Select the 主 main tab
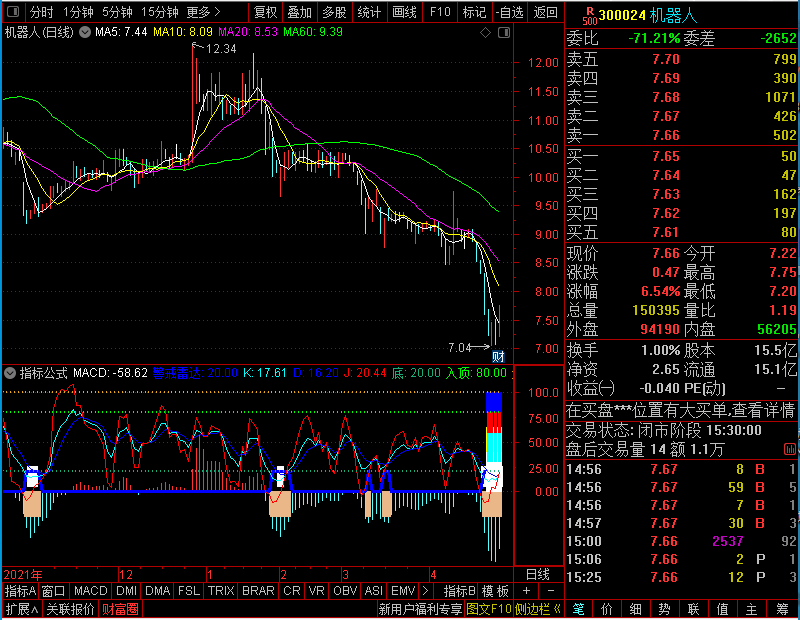Screen dimensions: 800x620 pos(752,609)
